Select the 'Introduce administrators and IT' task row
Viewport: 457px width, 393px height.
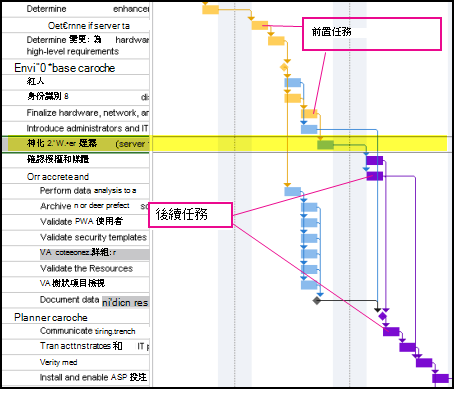coord(76,128)
